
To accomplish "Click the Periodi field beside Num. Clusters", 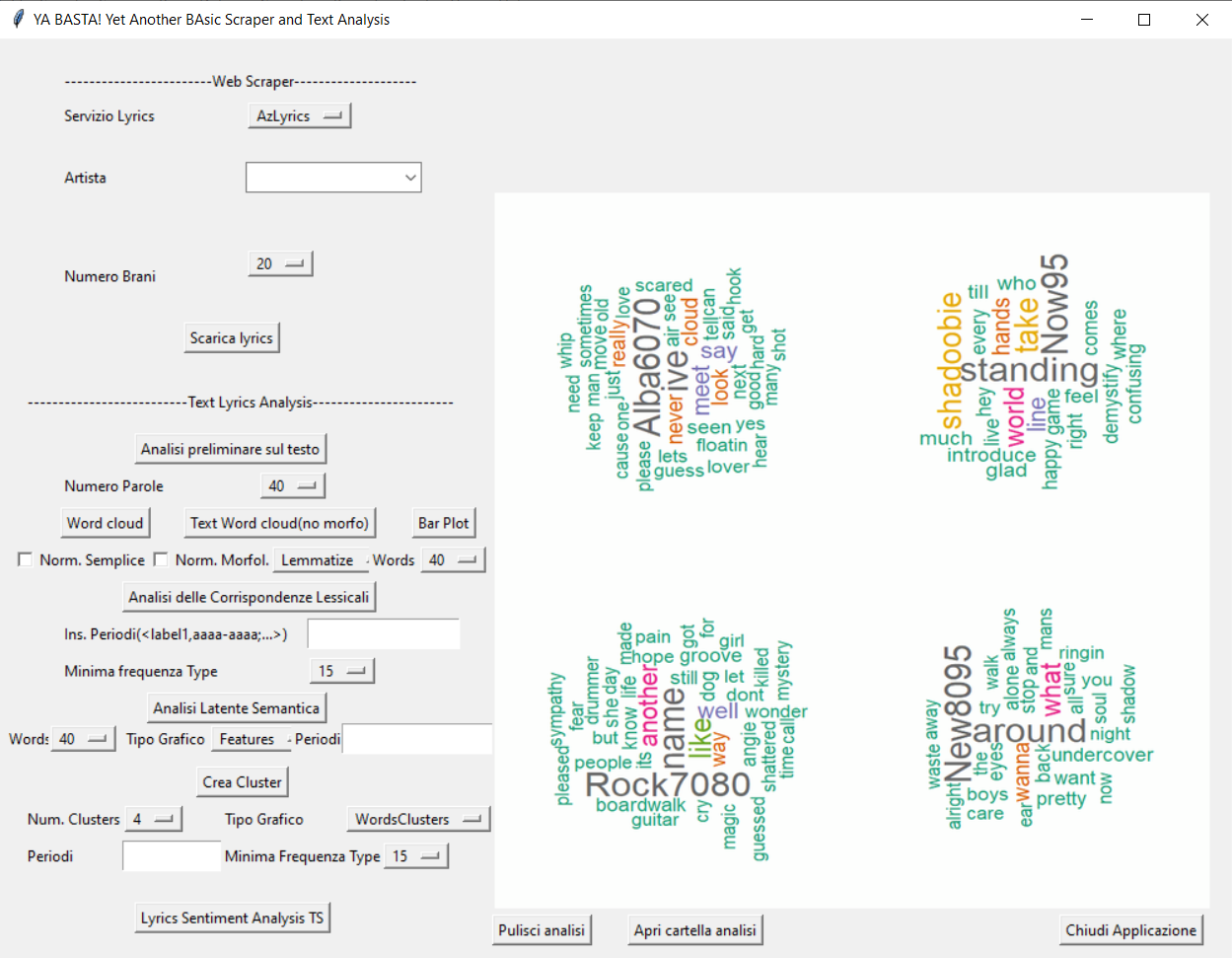I will coord(172,856).
